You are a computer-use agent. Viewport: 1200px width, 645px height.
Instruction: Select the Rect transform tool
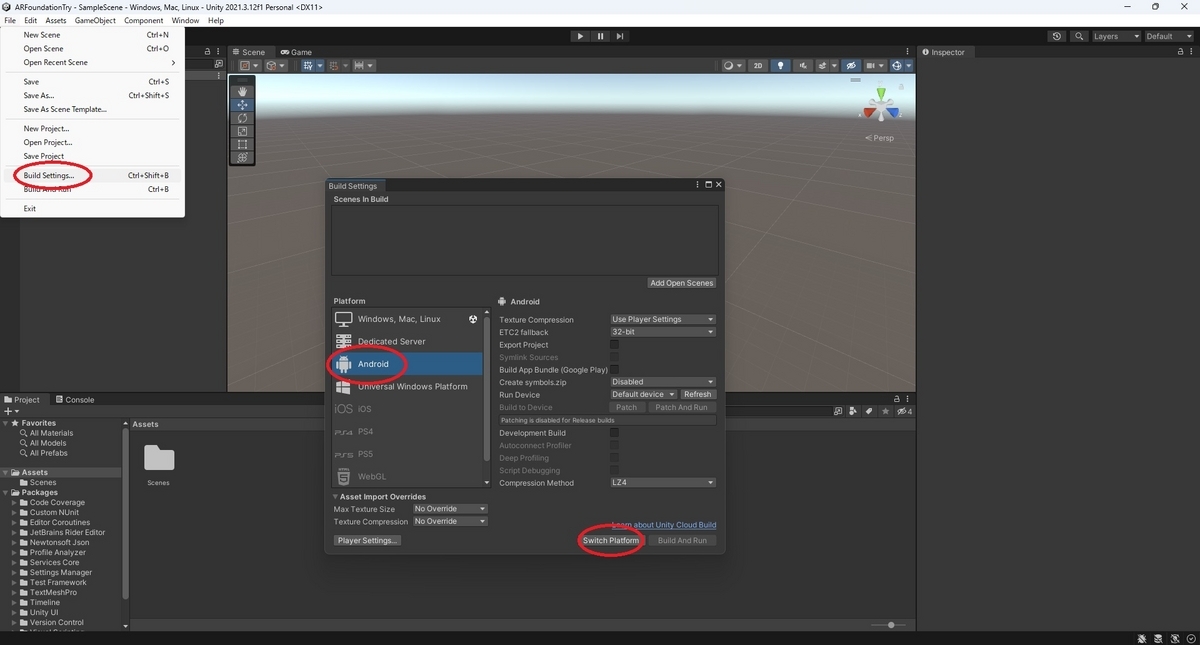[x=242, y=144]
